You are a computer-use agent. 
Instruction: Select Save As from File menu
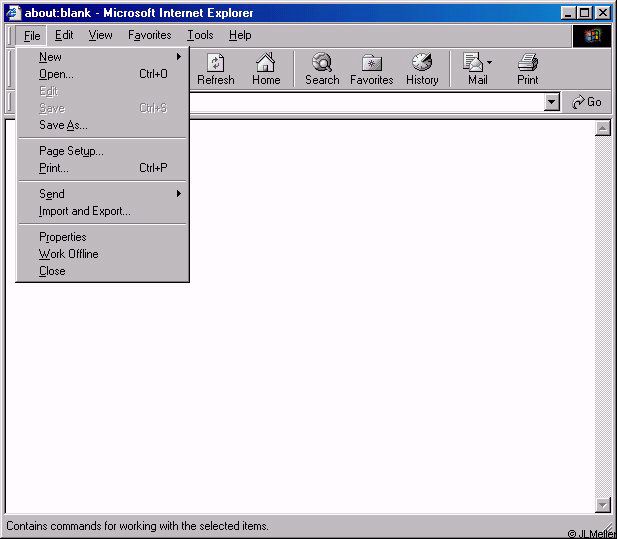click(63, 125)
